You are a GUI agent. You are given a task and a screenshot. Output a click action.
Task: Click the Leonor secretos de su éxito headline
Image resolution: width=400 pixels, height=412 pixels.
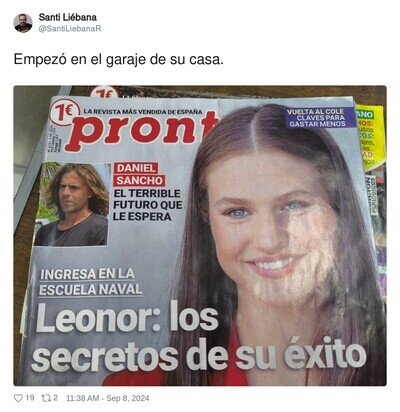coord(200,336)
